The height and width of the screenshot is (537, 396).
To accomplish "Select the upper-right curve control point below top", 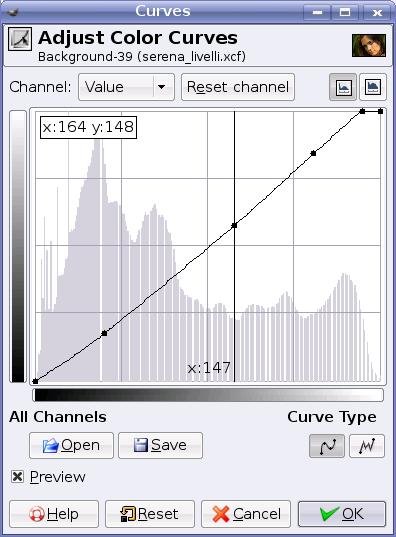I will coord(313,153).
